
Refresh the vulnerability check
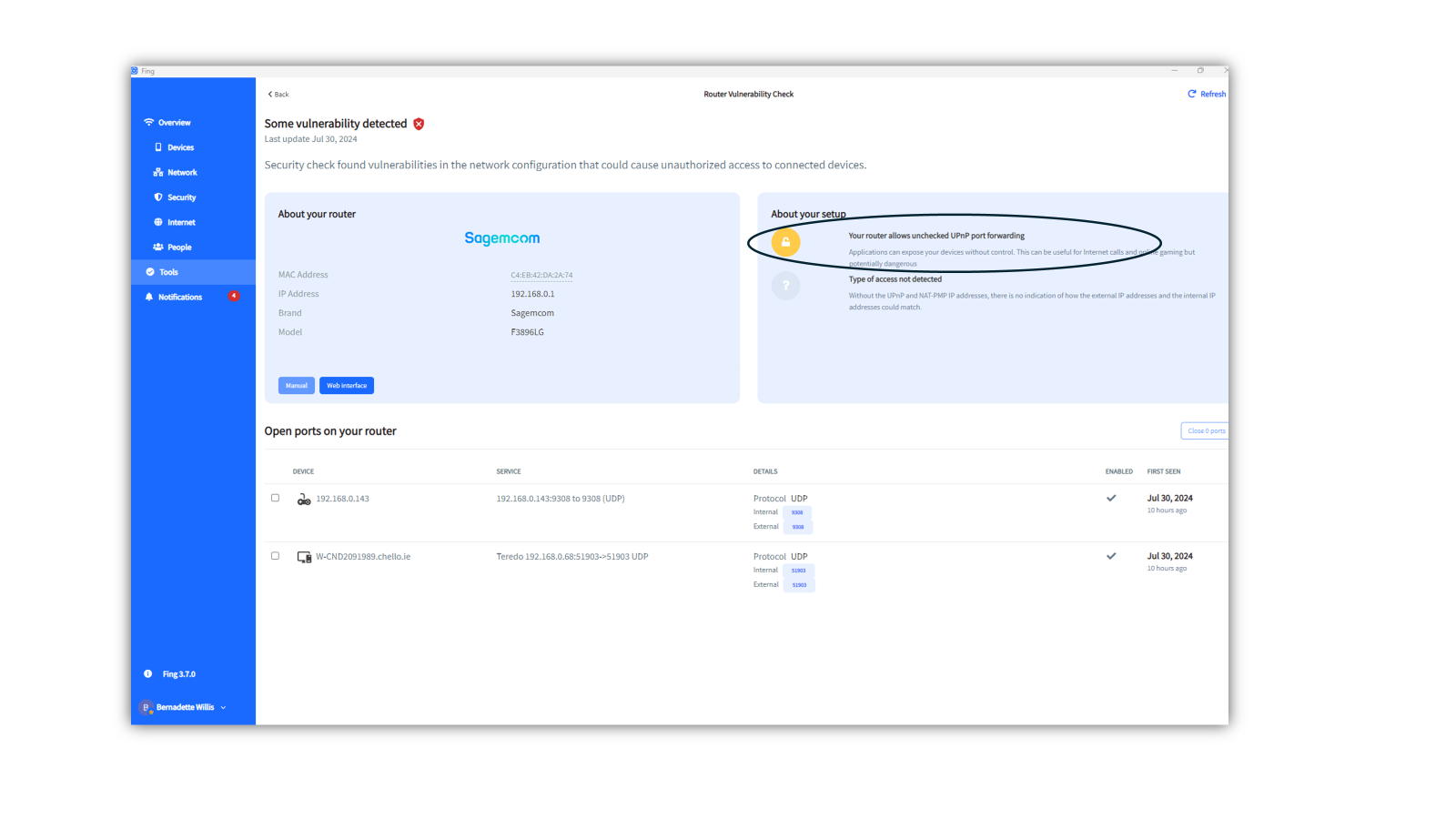point(1207,95)
